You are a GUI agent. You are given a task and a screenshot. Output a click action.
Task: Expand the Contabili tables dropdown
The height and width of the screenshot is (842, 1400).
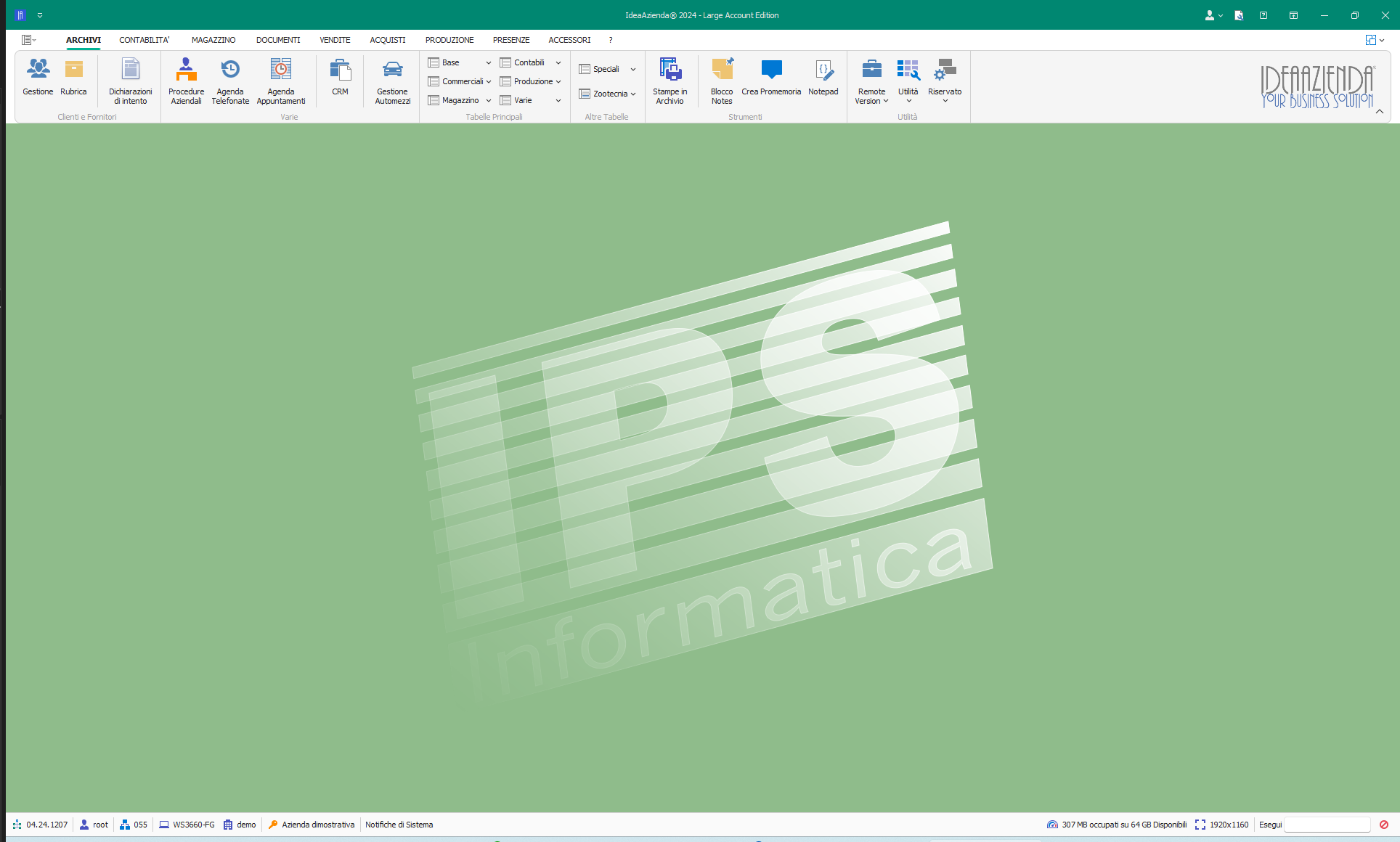click(x=531, y=62)
